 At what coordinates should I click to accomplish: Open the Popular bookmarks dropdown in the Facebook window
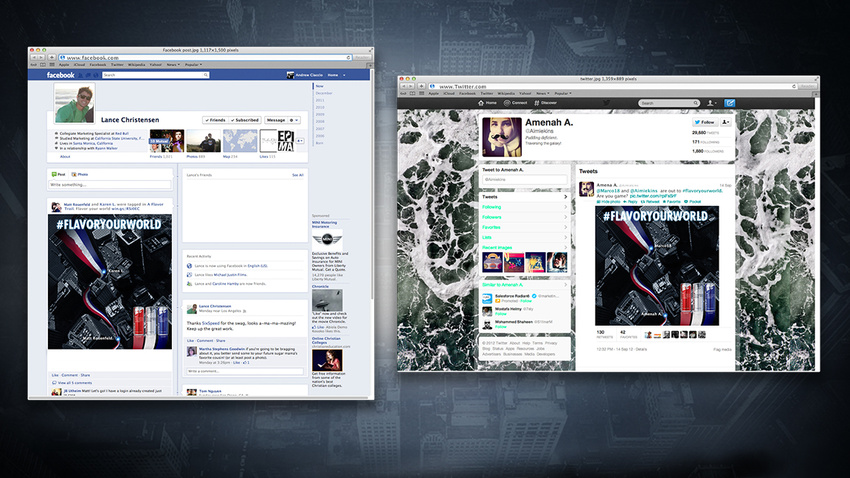tap(194, 64)
